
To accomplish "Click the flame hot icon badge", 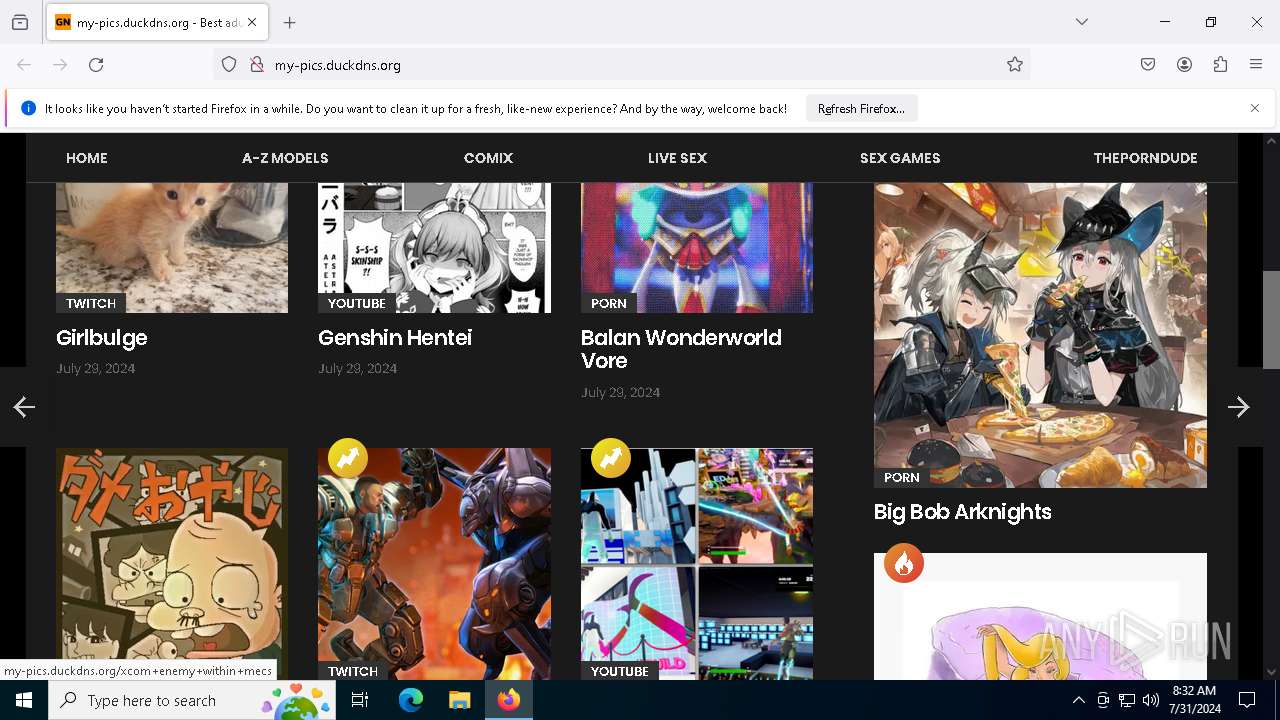I will pos(904,564).
